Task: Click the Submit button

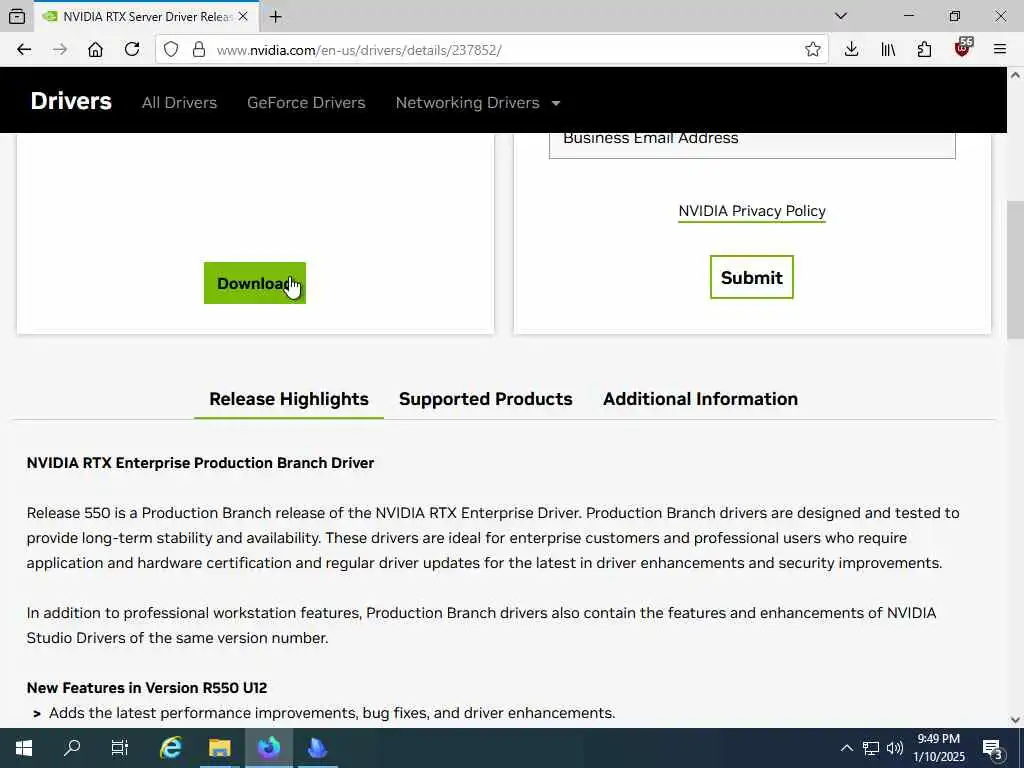Action: 751,278
